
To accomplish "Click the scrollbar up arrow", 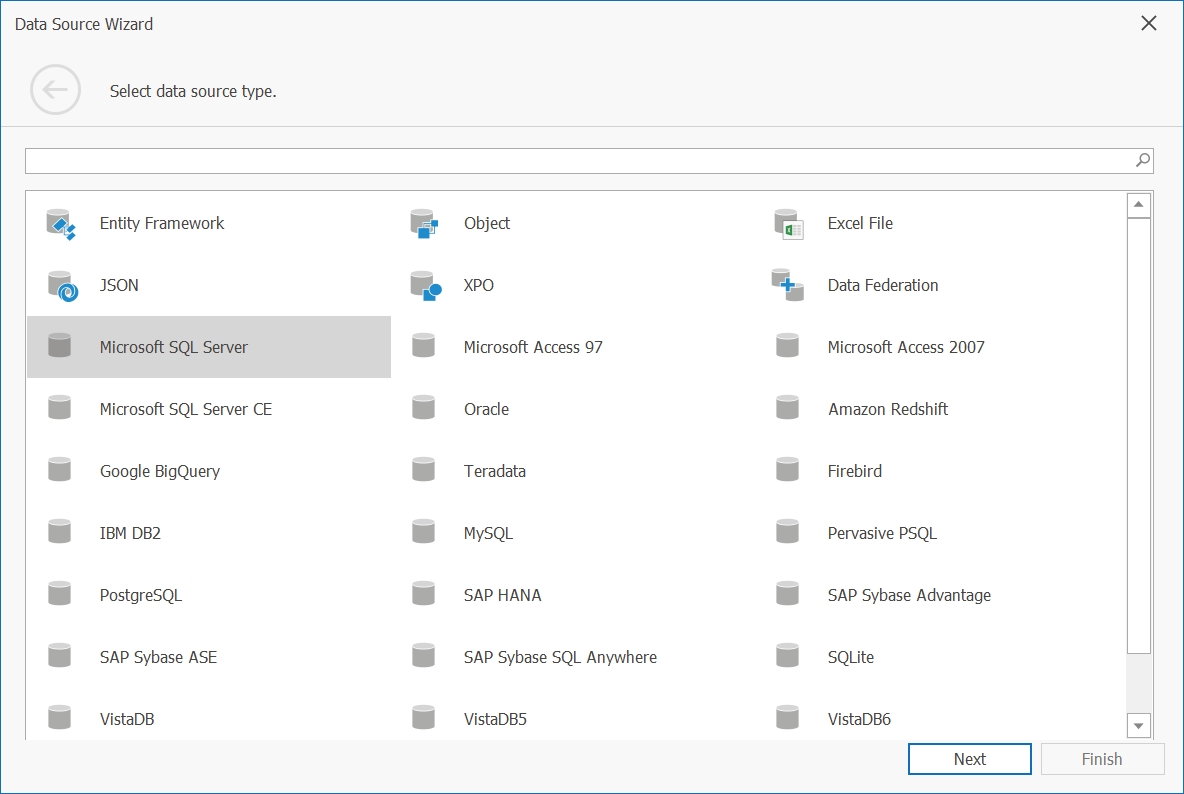I will tap(1139, 205).
